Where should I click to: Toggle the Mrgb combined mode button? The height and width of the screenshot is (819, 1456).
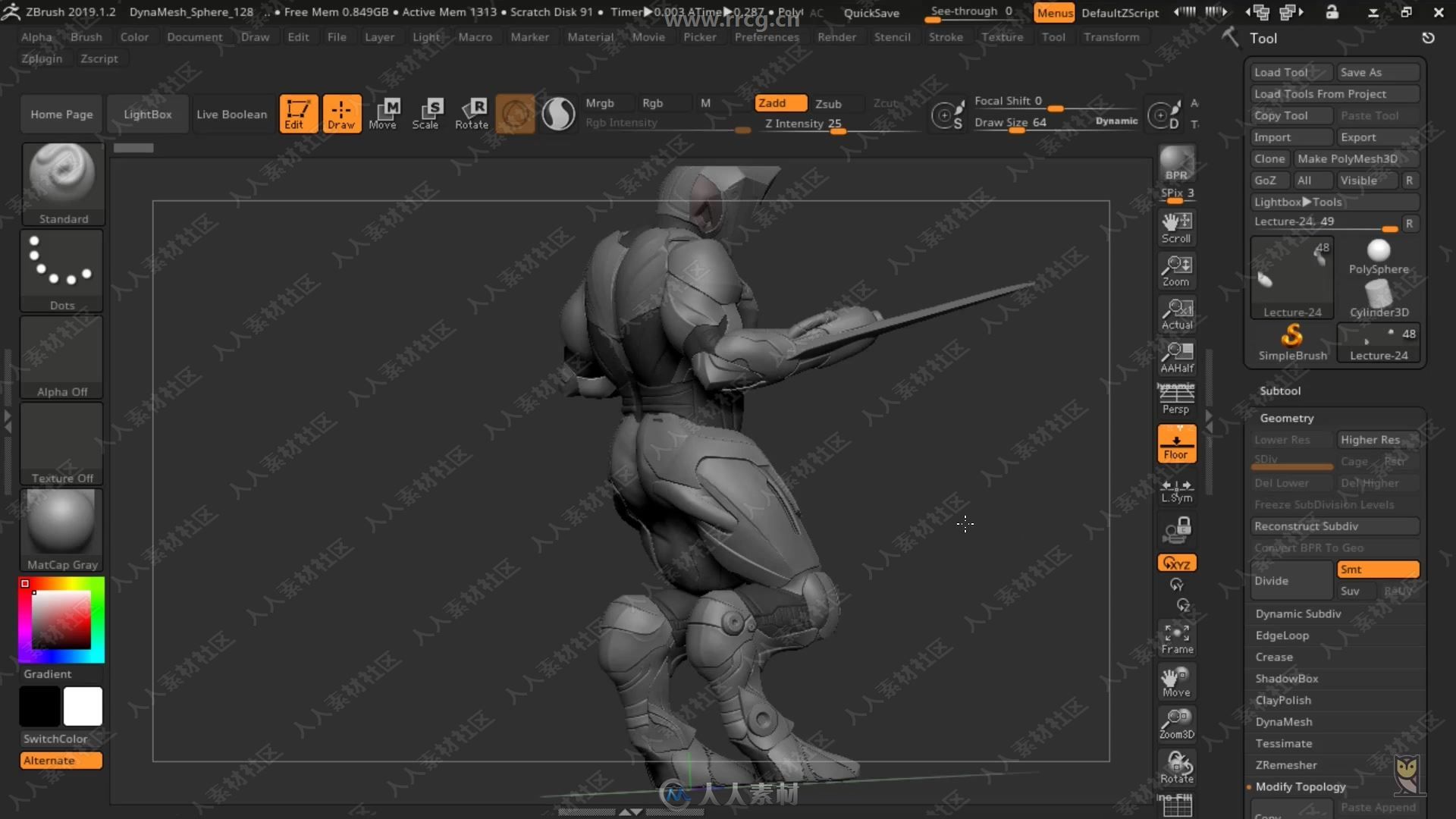(601, 103)
